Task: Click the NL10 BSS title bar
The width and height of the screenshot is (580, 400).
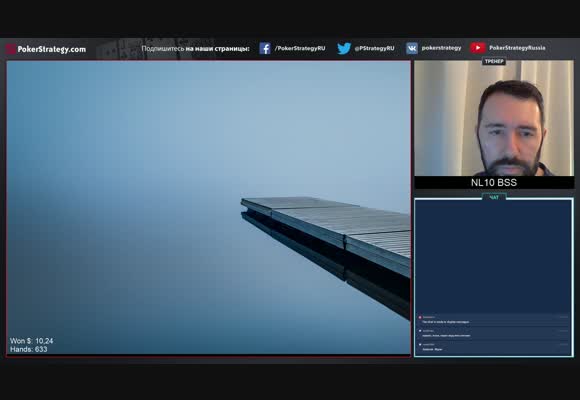Action: tap(494, 182)
